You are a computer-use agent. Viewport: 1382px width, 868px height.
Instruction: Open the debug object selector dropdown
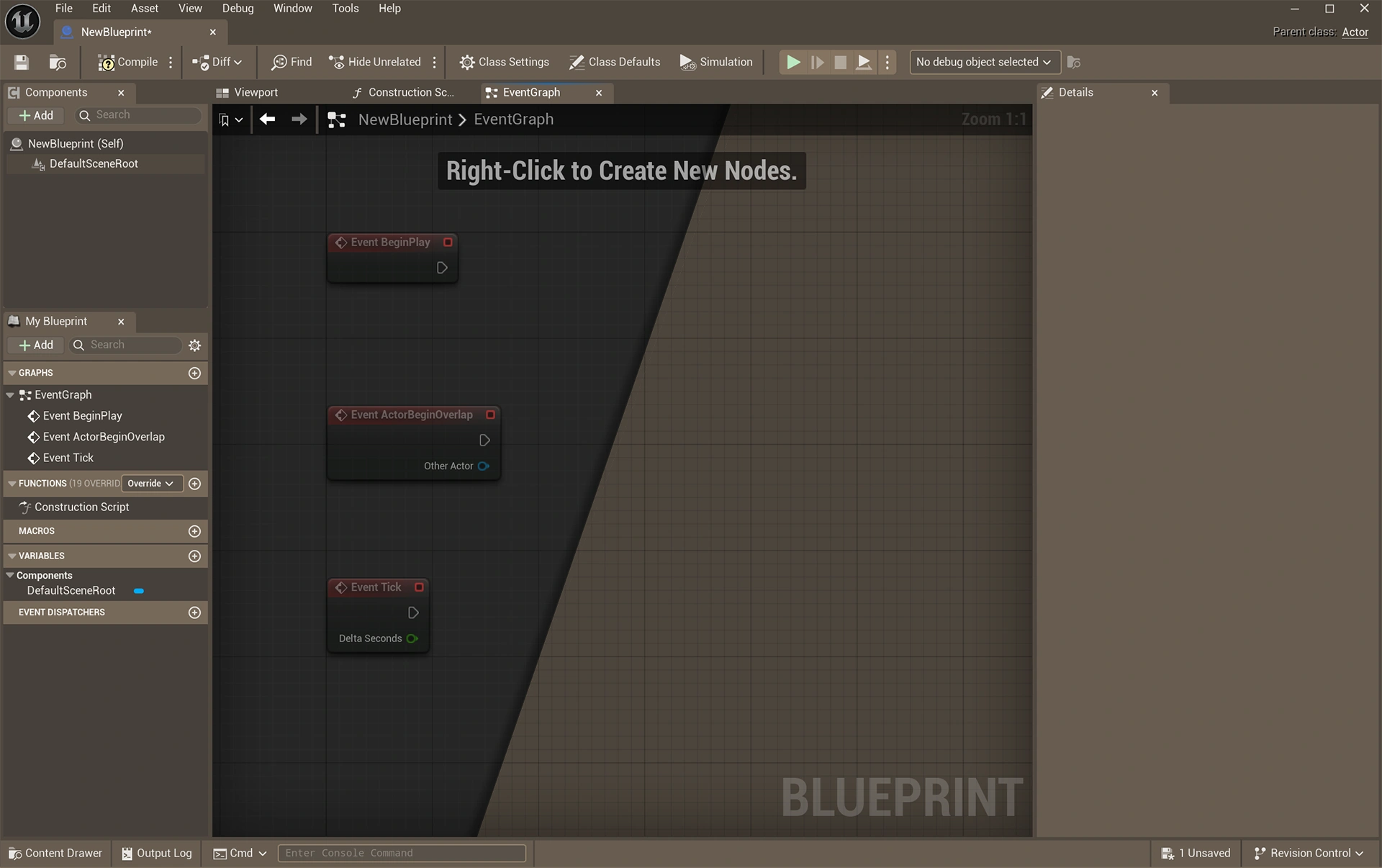tap(985, 62)
